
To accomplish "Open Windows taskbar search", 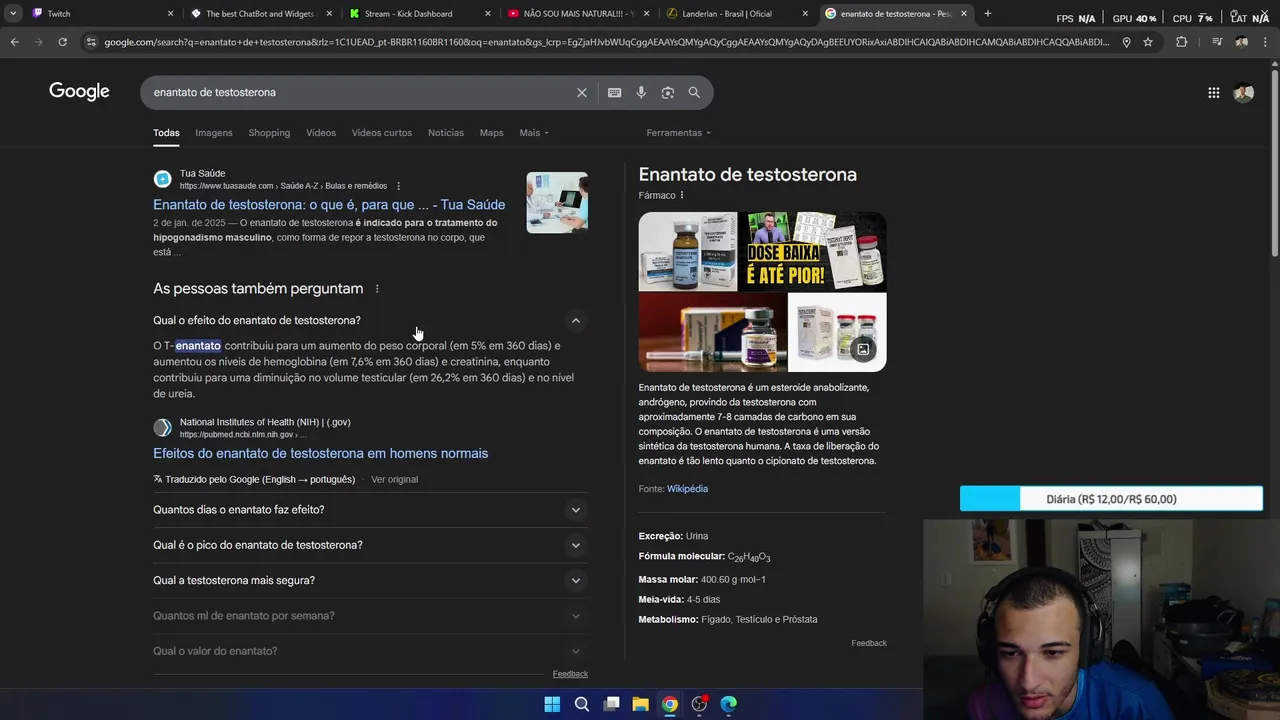I will coord(581,704).
